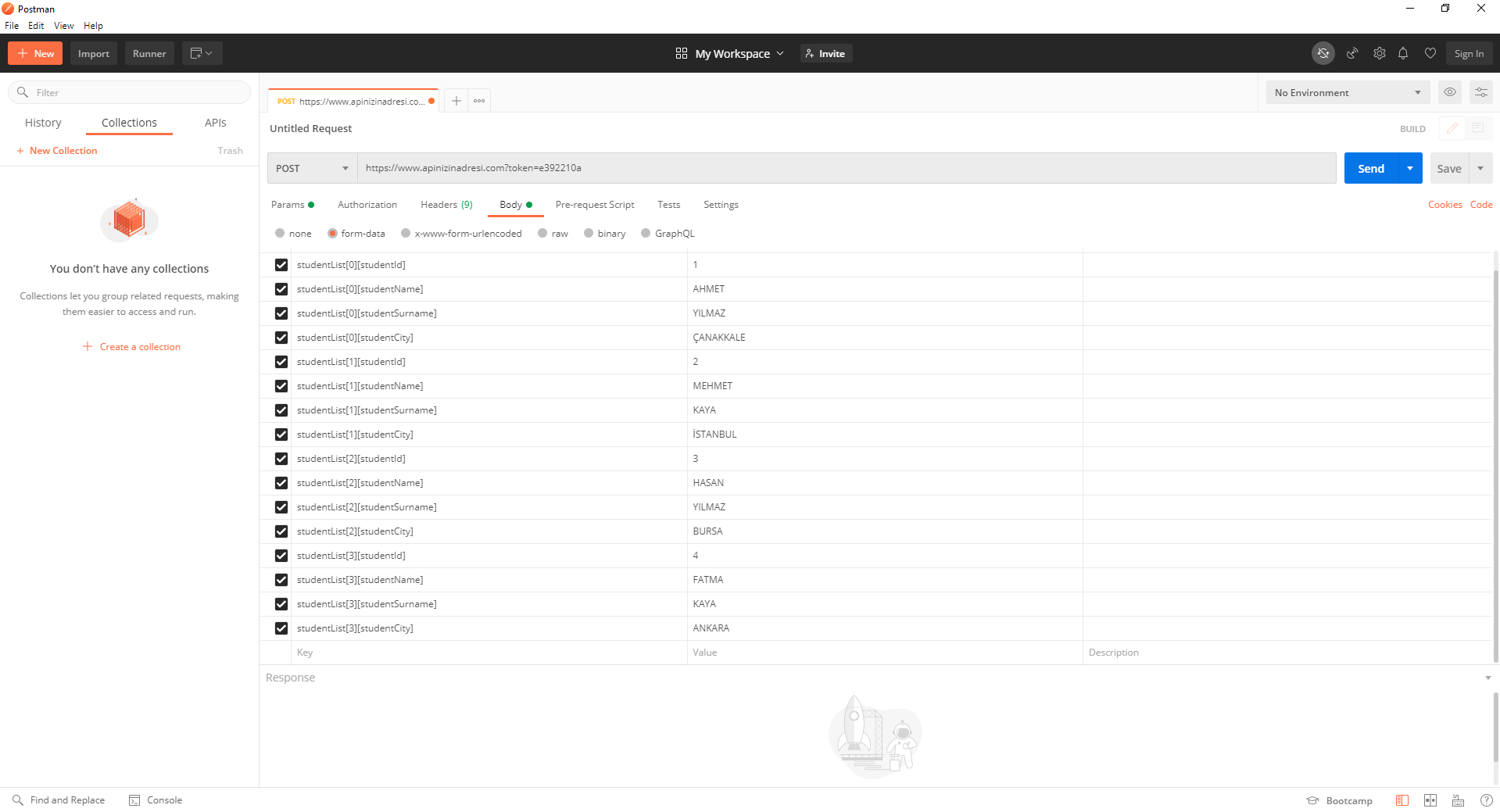Screen dimensions: 1500x812
Task: Open tab options three-dot menu
Action: coord(479,101)
